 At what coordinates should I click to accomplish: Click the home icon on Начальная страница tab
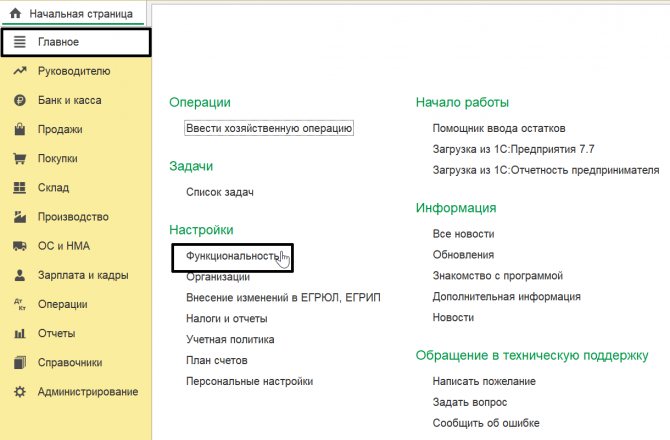tap(15, 13)
